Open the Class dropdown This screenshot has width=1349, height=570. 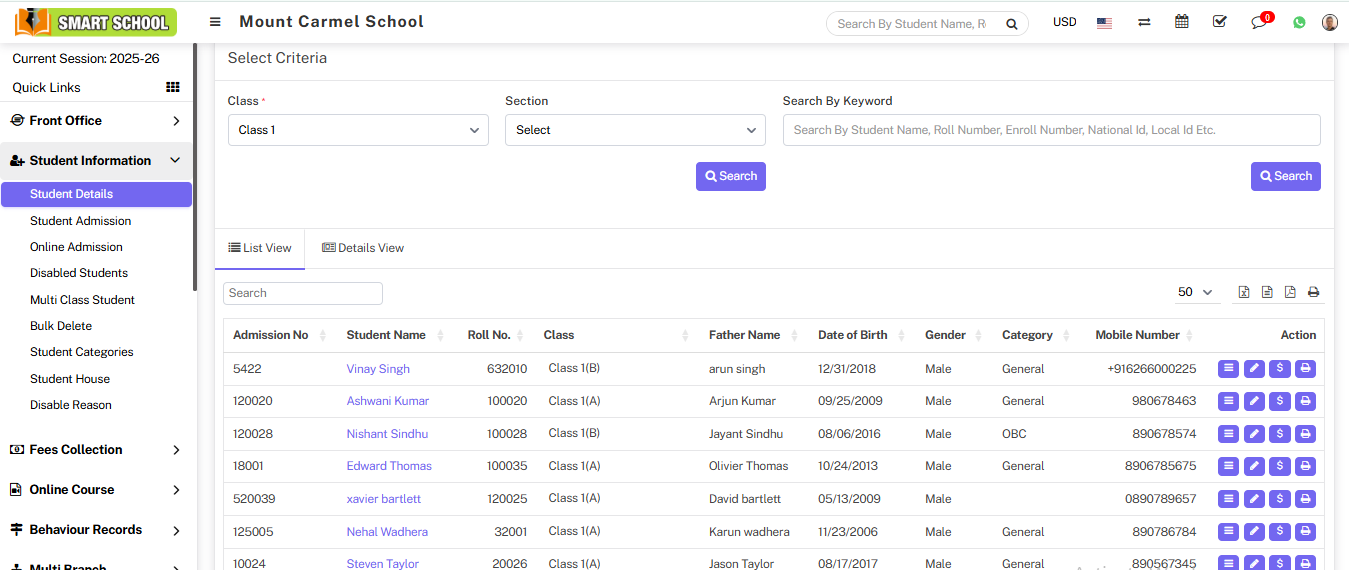[x=358, y=130]
